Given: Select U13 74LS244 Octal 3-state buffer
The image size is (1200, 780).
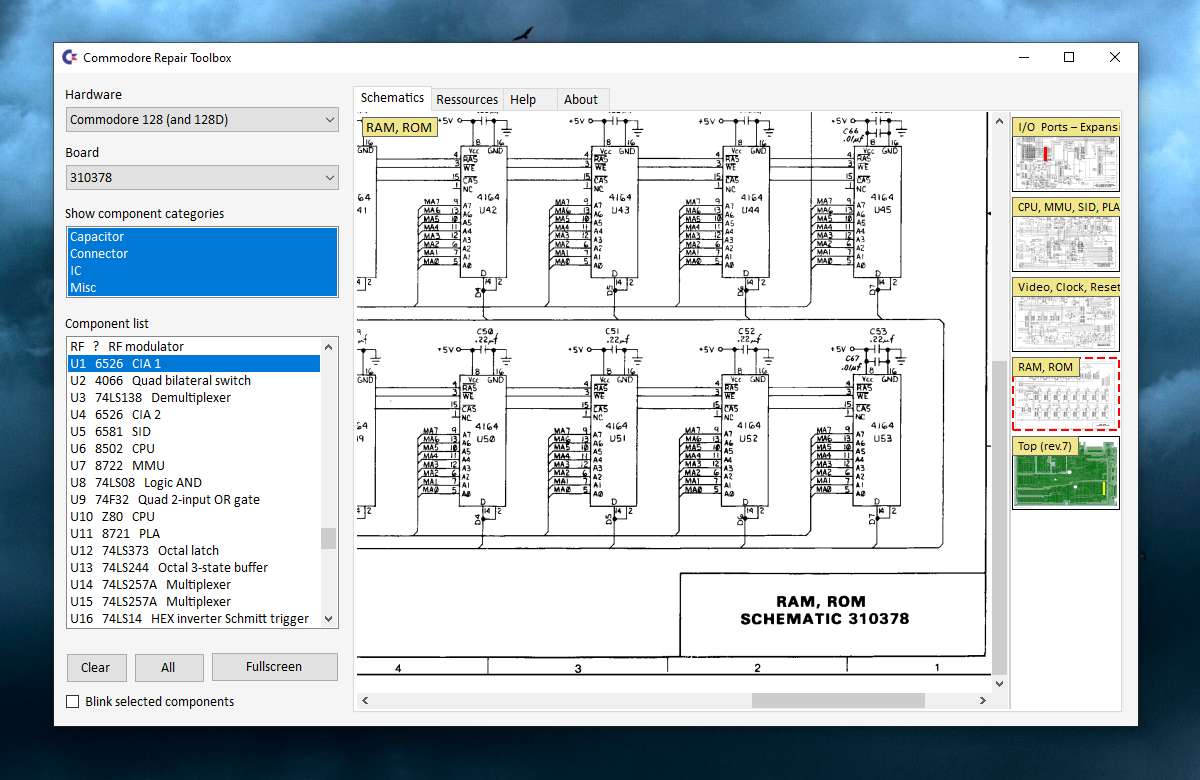Looking at the screenshot, I should coord(194,568).
